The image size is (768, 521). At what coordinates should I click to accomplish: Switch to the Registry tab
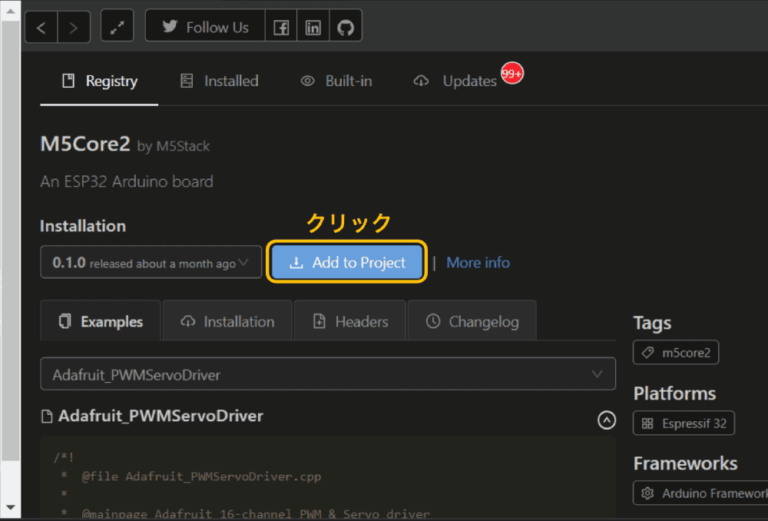click(x=99, y=81)
